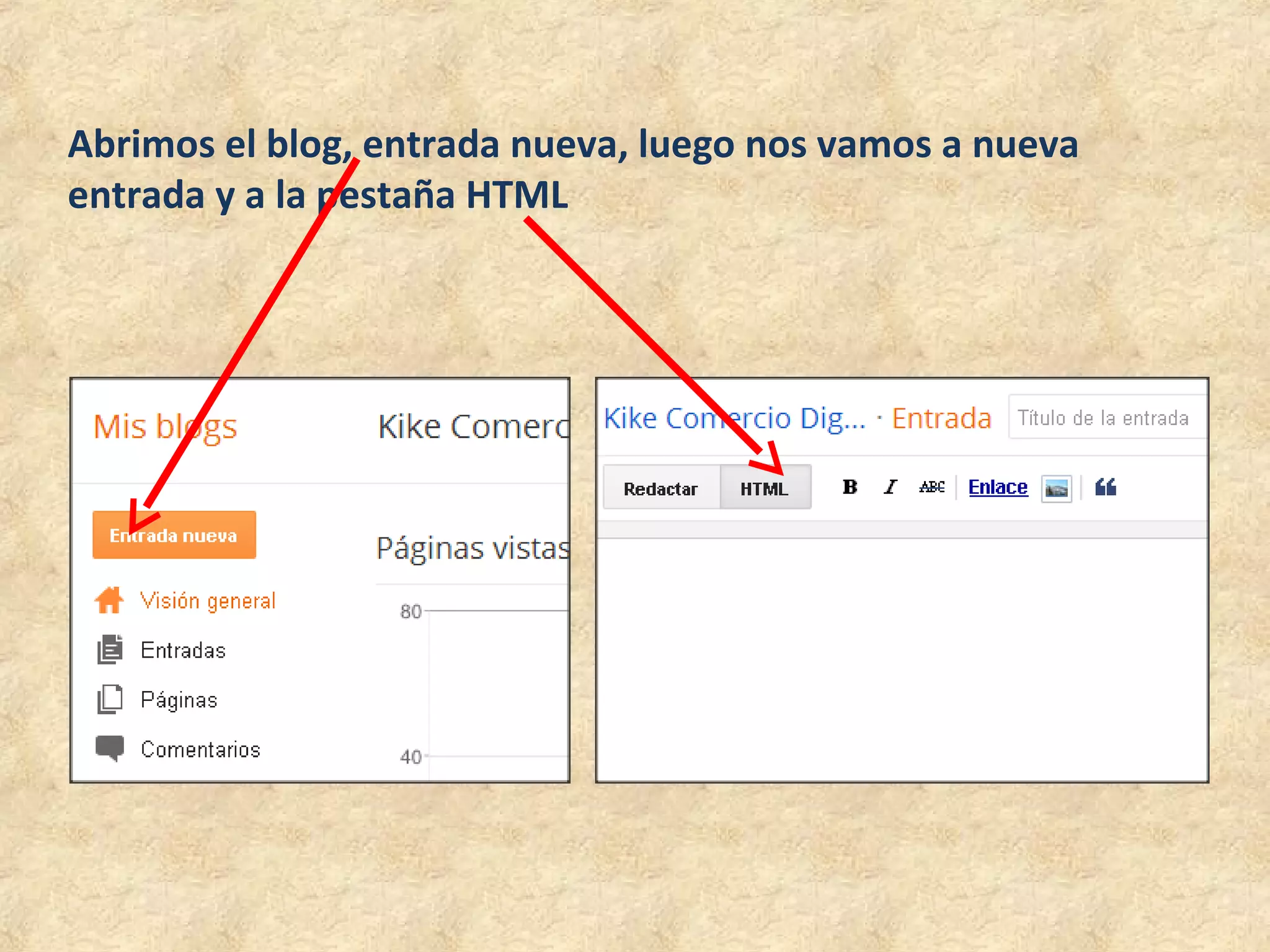Open the Visión general home icon
Image resolution: width=1270 pixels, height=952 pixels.
(x=109, y=600)
